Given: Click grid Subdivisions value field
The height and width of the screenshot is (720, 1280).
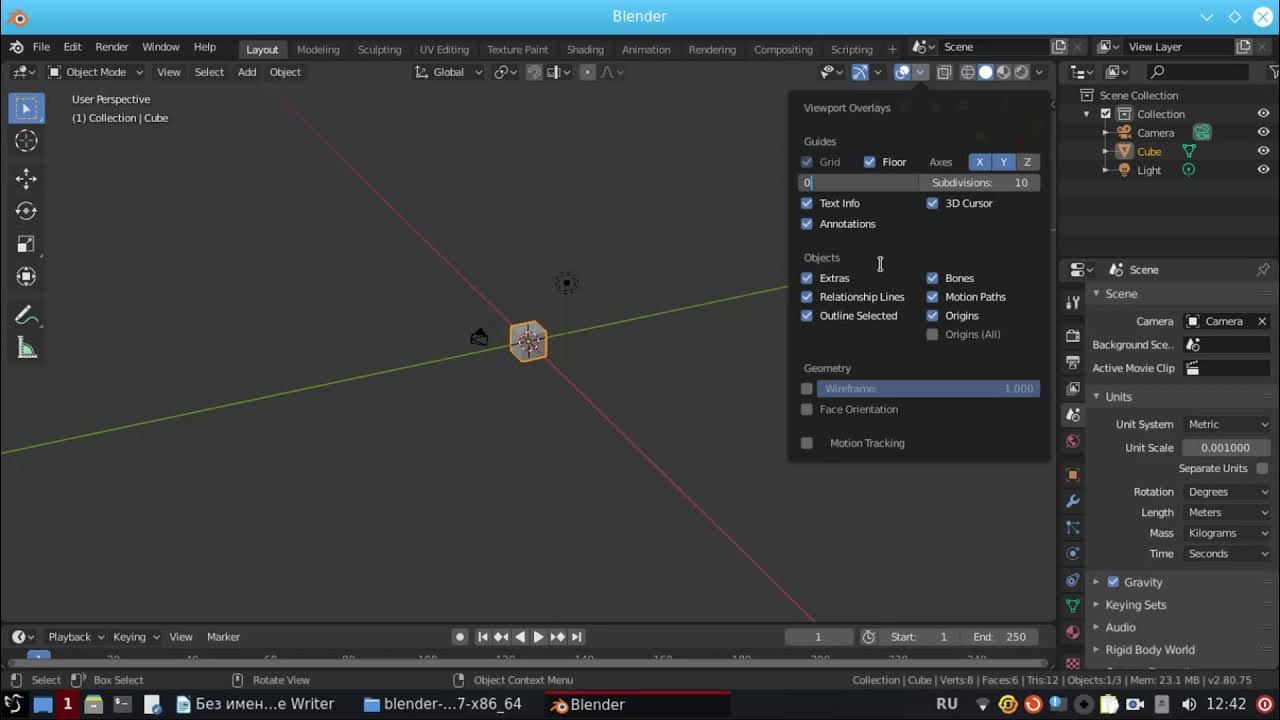Looking at the screenshot, I should pos(980,183).
